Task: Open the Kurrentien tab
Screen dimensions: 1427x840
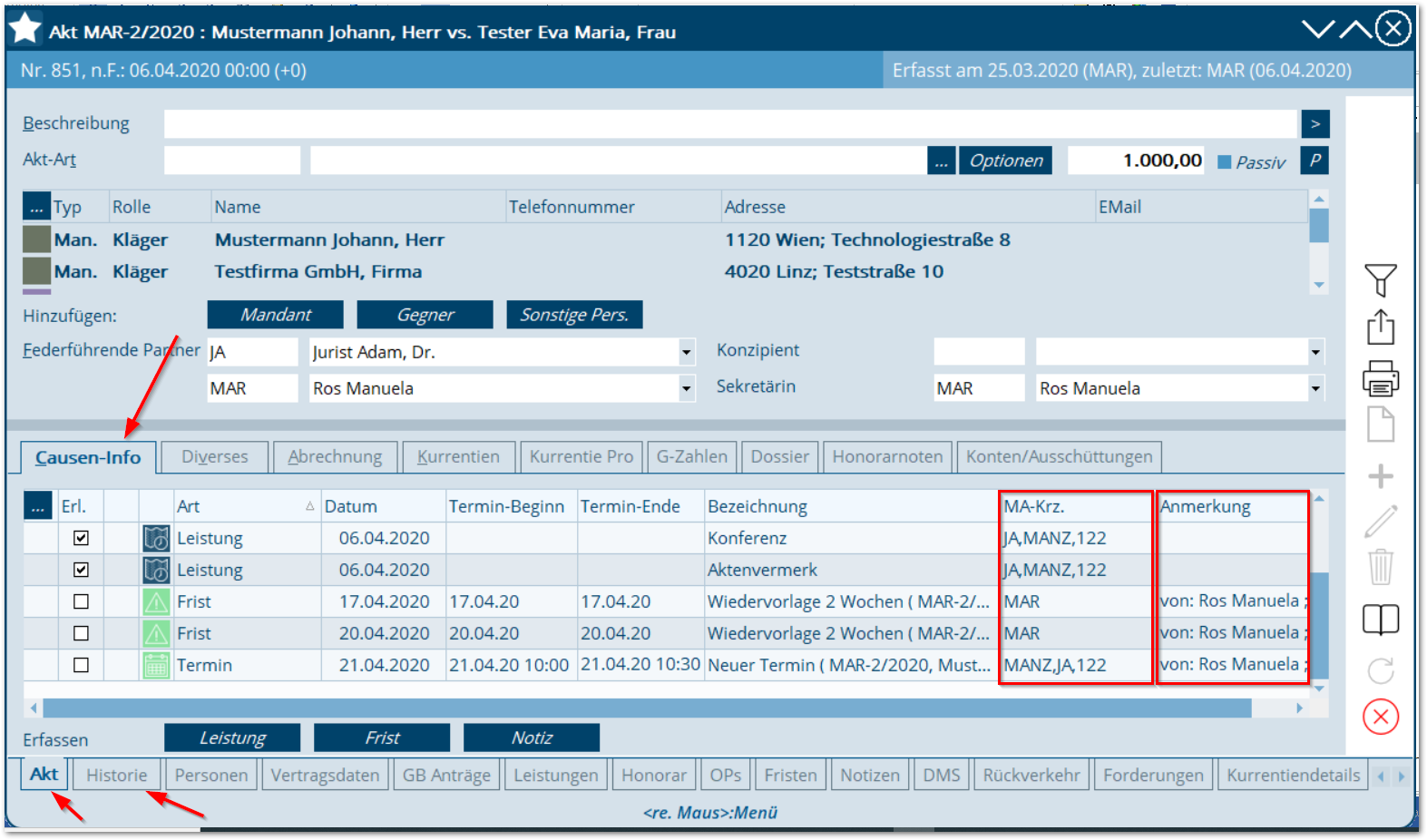Action: 458,456
